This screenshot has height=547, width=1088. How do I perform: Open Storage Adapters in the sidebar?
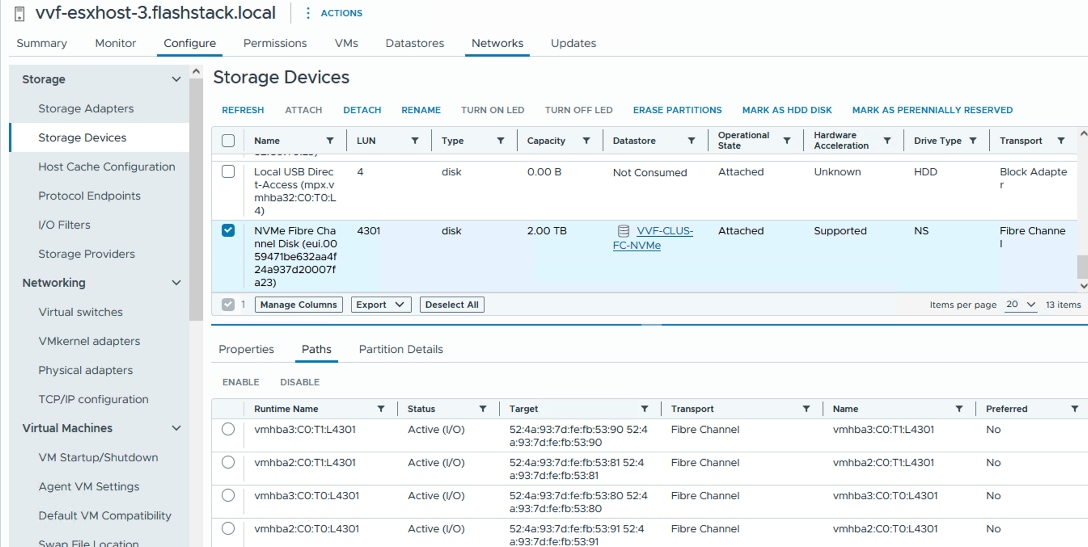(x=86, y=108)
